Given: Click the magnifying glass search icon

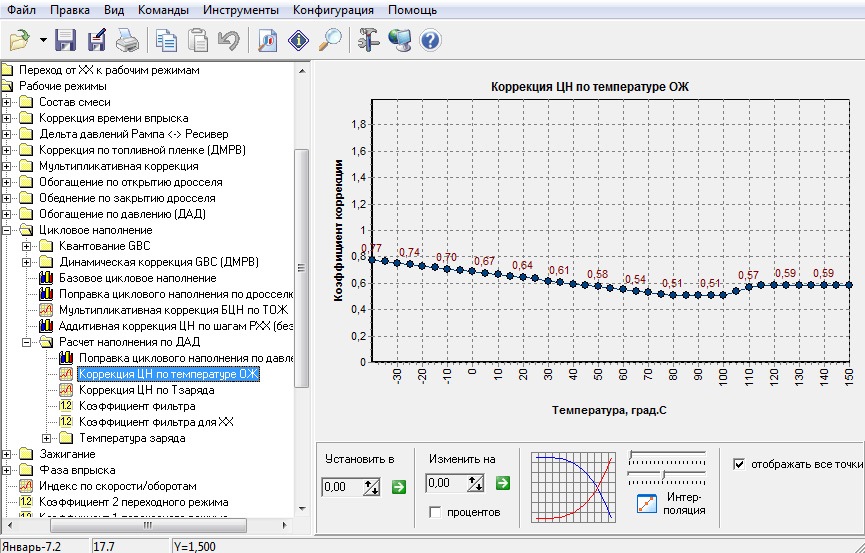Looking at the screenshot, I should coord(330,40).
